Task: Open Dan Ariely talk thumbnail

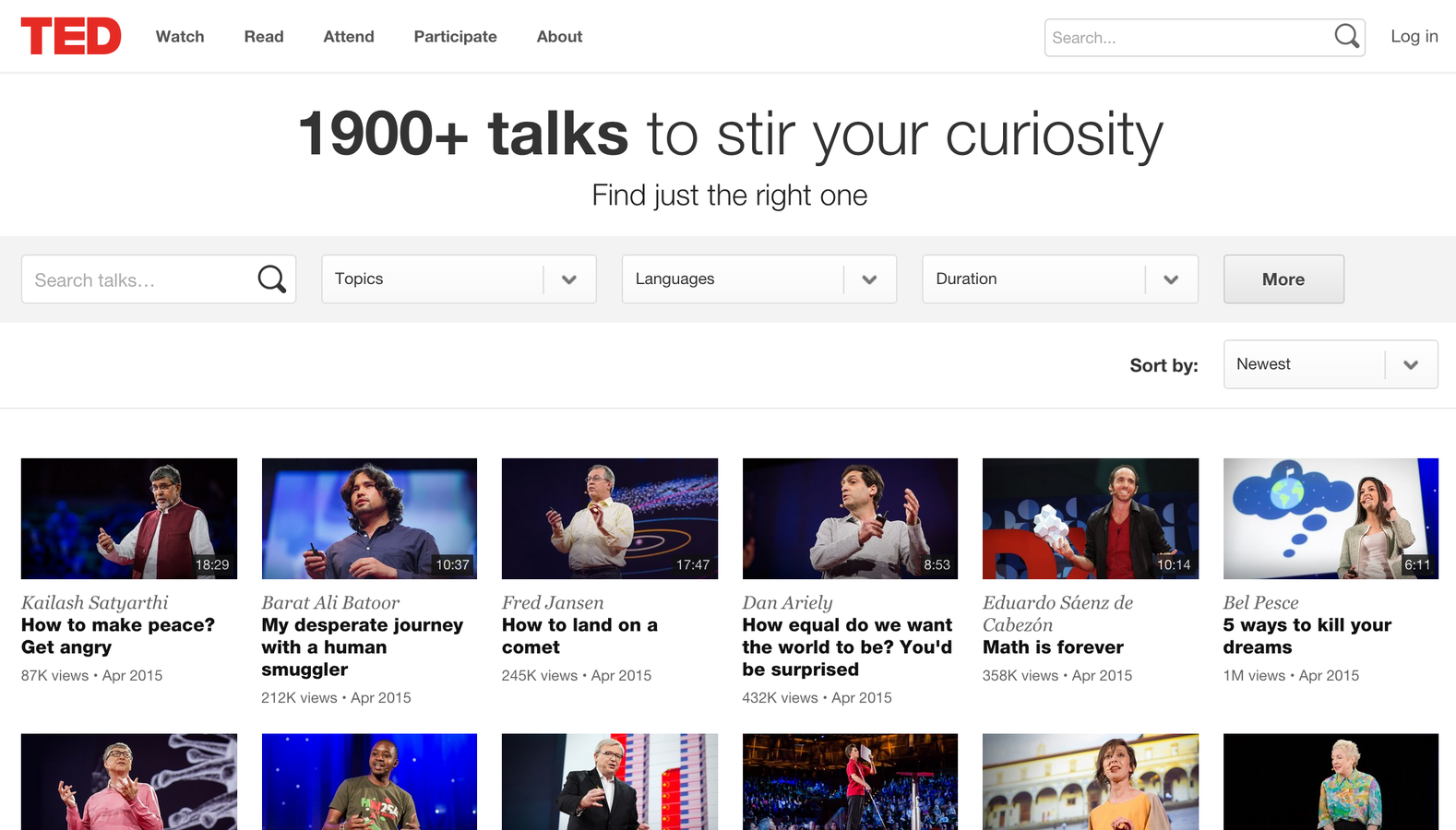Action: coord(850,518)
